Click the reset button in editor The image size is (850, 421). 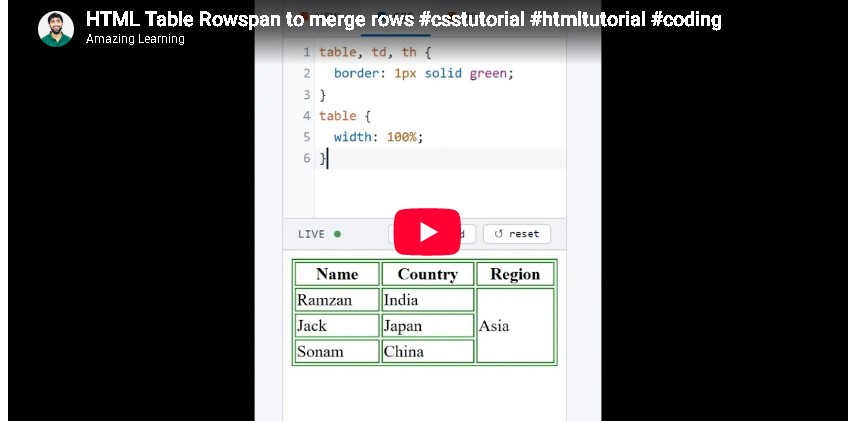coord(517,234)
